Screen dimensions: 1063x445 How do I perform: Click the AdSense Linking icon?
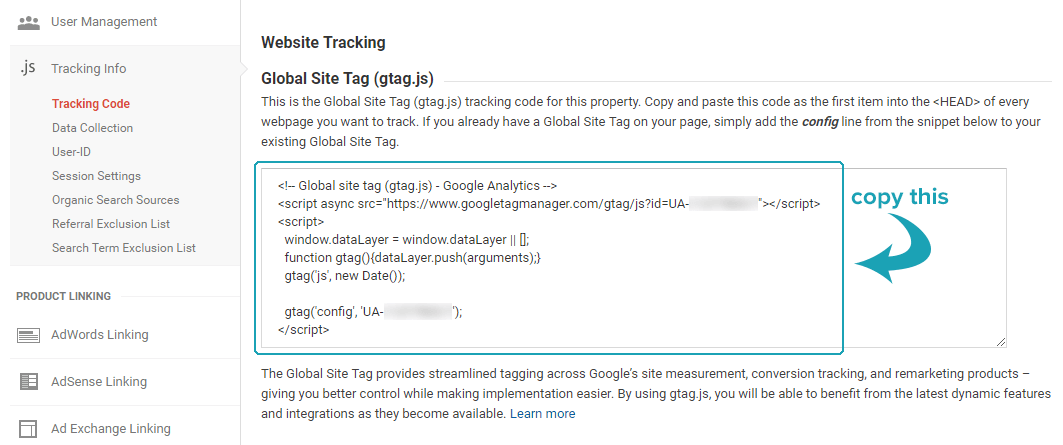click(x=28, y=381)
